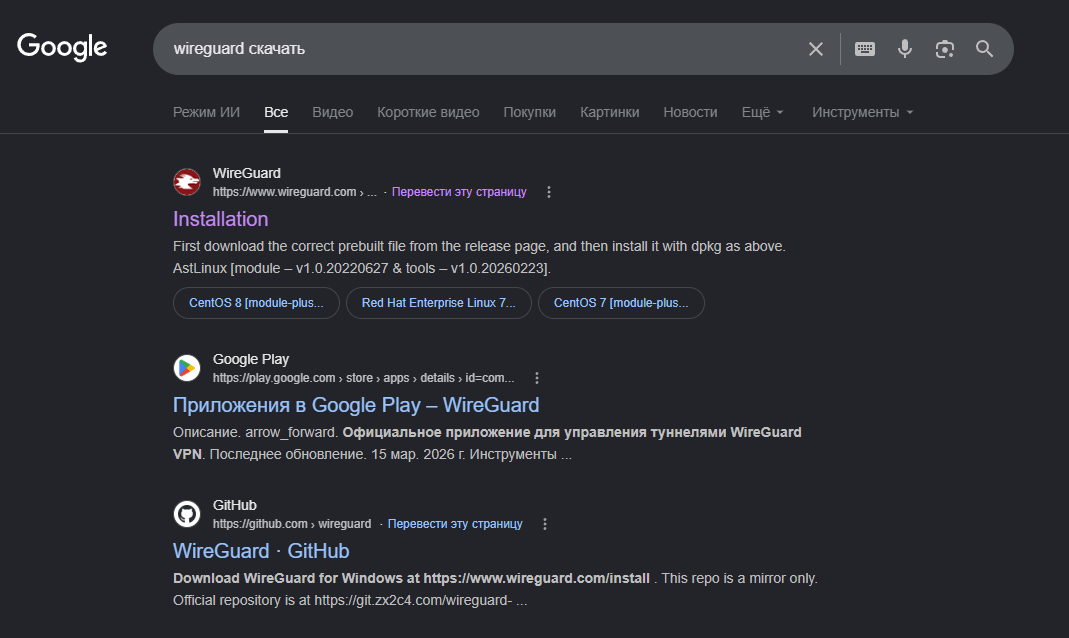Switch to the Короткие видео tab
The height and width of the screenshot is (638, 1069).
pyautogui.click(x=428, y=112)
